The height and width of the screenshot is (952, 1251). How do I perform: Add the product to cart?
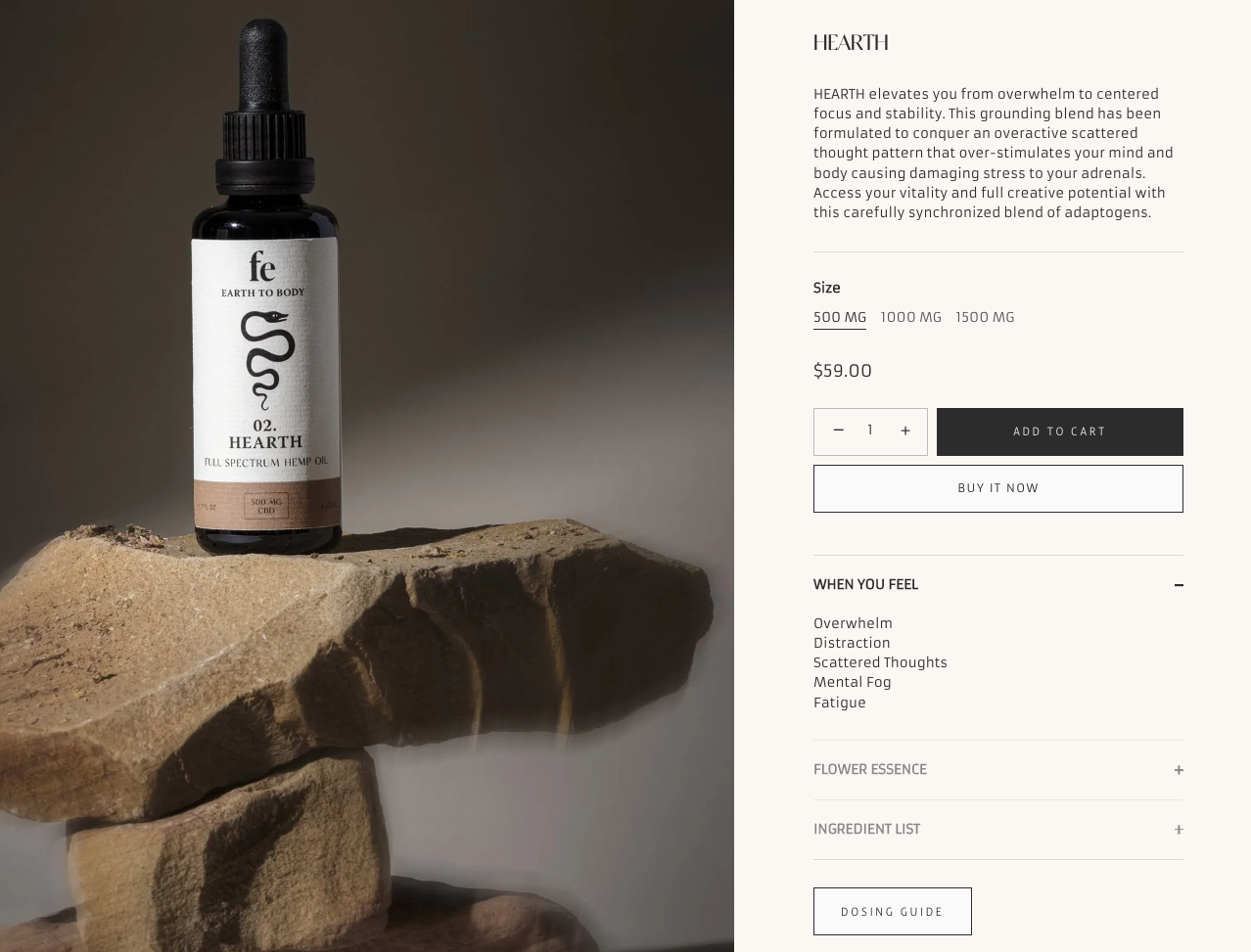click(x=1060, y=431)
